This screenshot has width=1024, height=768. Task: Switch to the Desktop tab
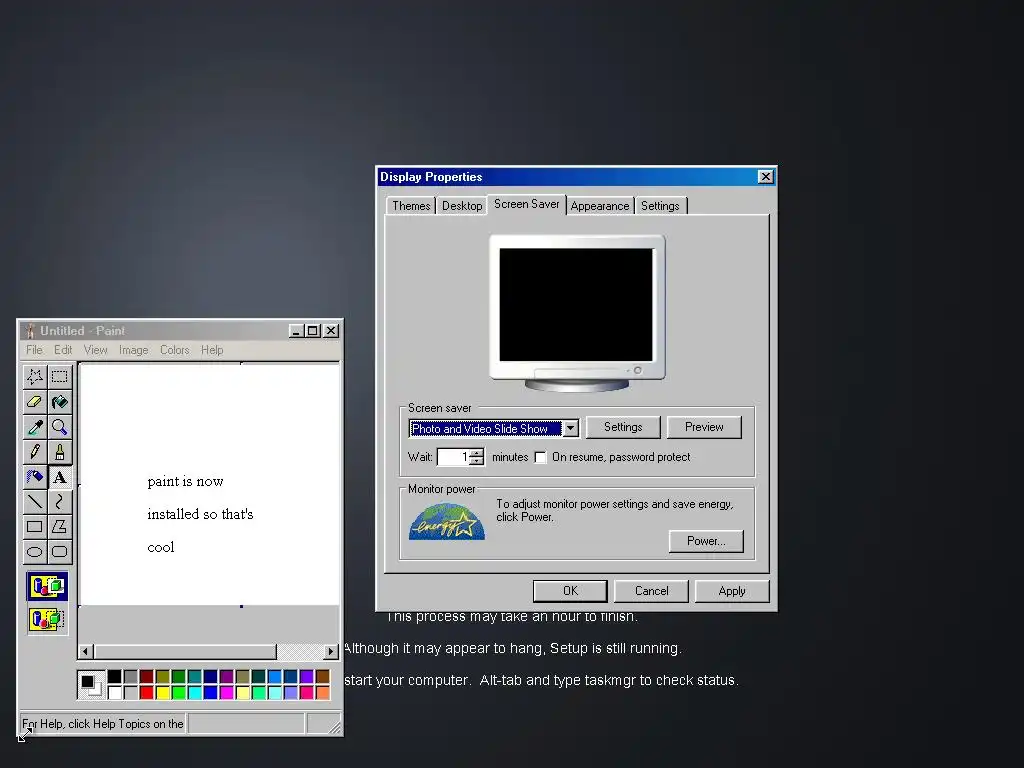[462, 206]
